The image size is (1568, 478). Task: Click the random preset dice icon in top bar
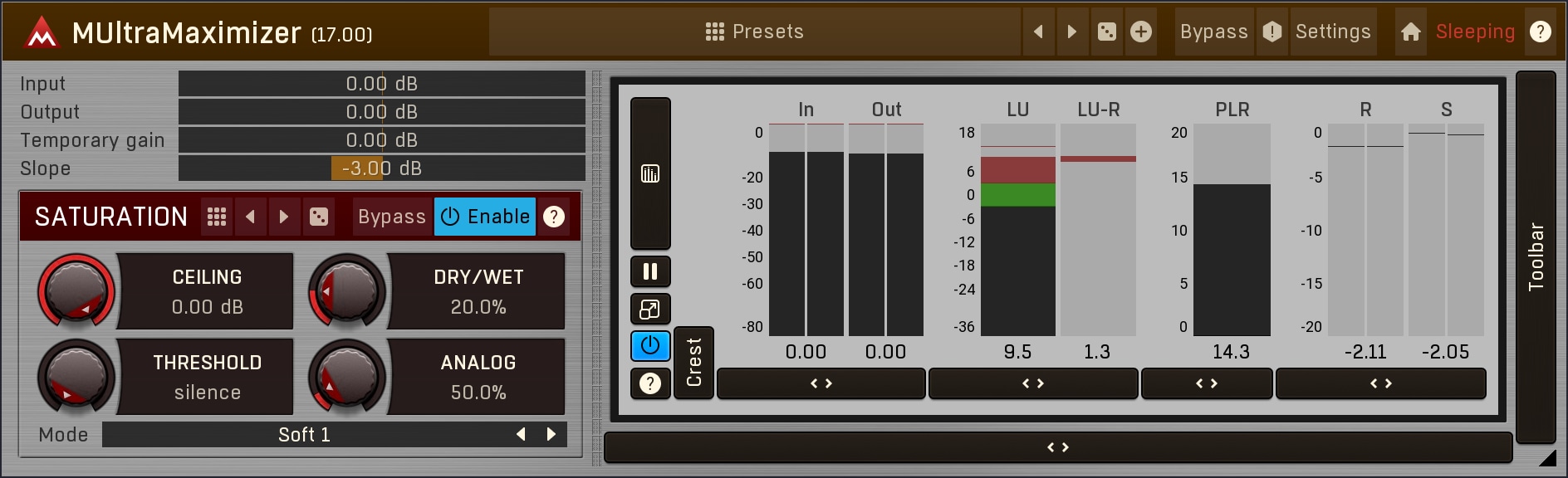(x=1107, y=32)
